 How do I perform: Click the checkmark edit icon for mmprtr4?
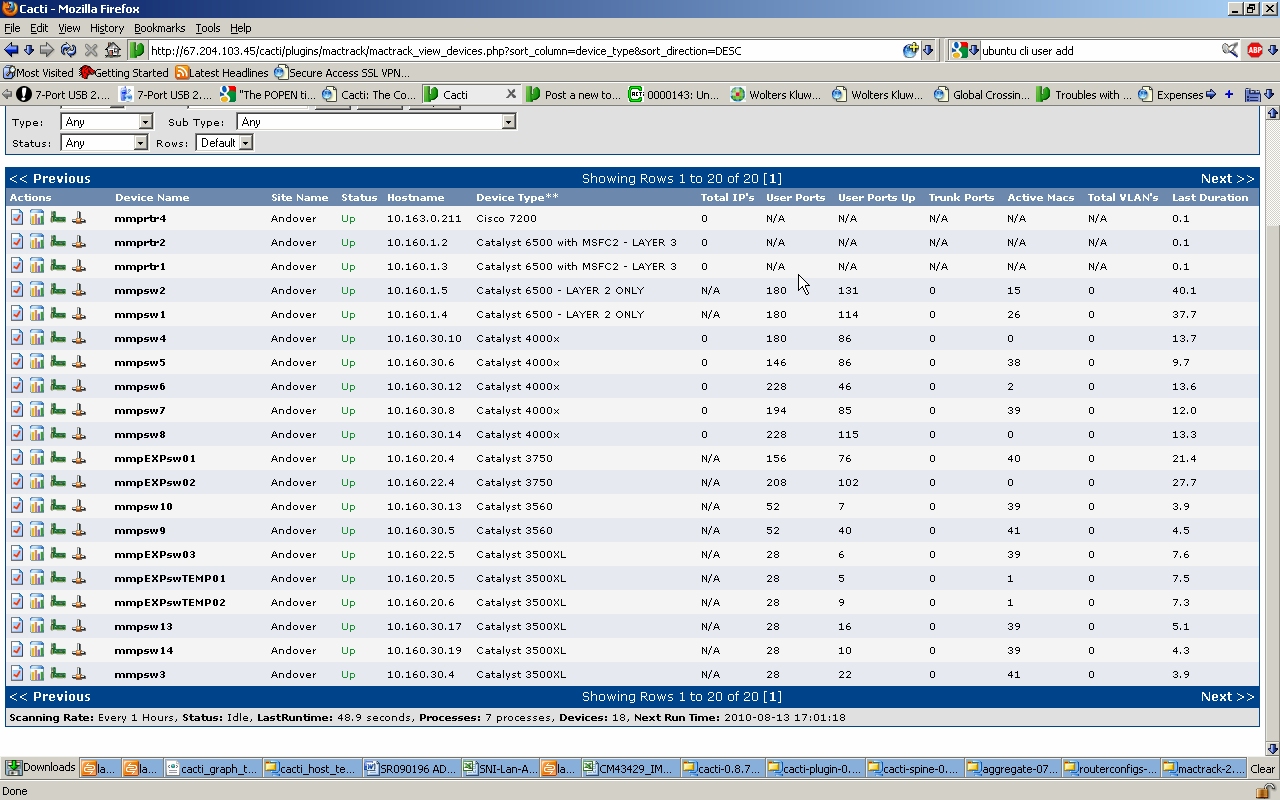[x=17, y=218]
